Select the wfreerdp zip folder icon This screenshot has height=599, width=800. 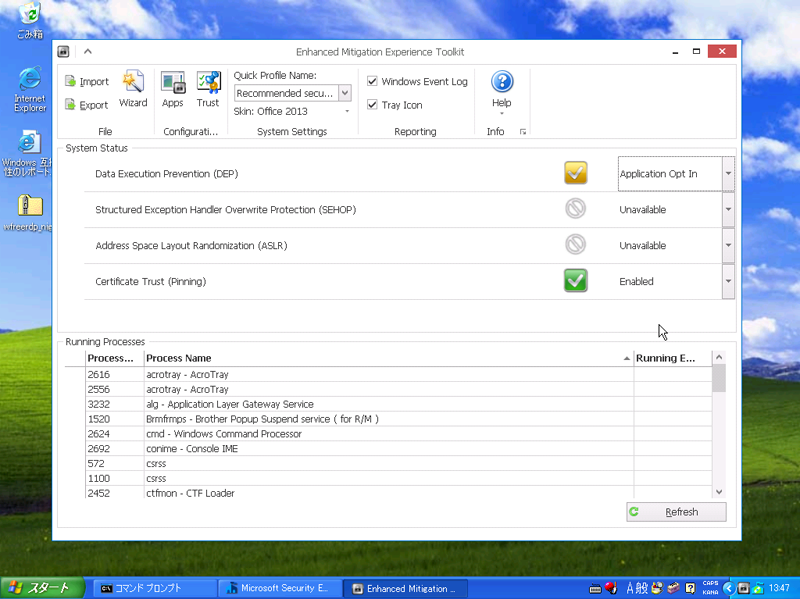point(30,213)
